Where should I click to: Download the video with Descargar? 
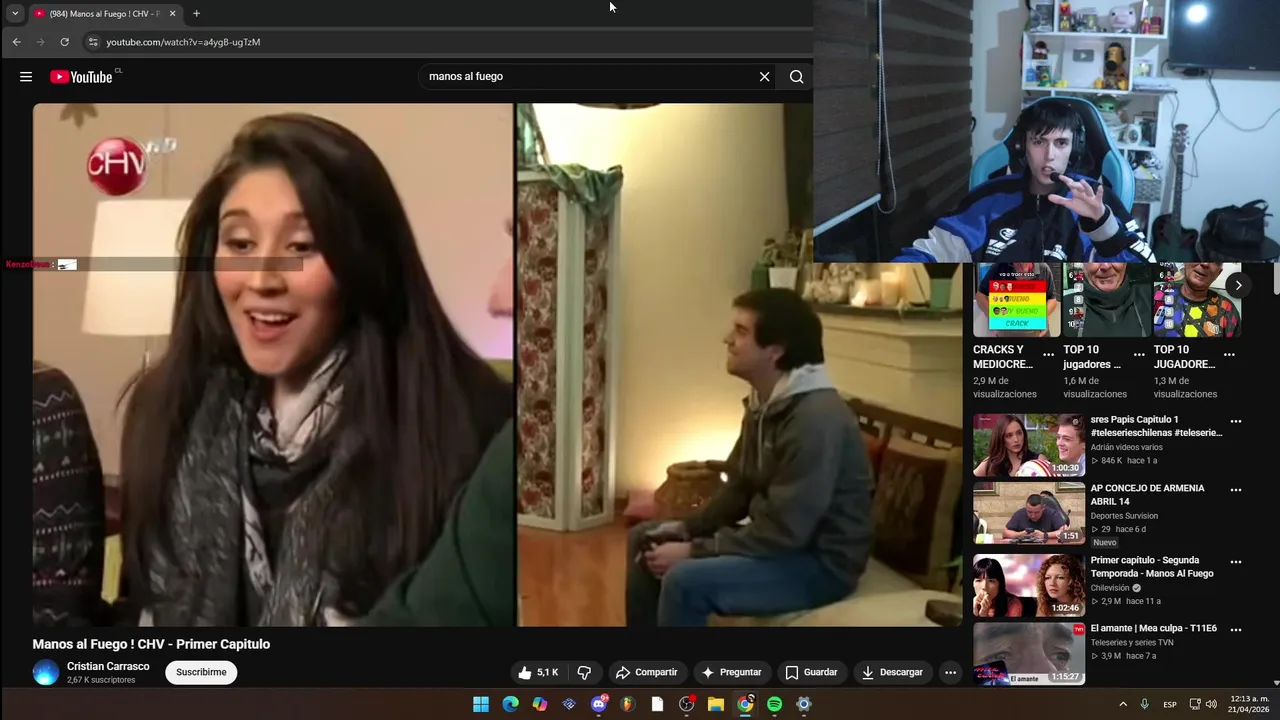[x=892, y=672]
